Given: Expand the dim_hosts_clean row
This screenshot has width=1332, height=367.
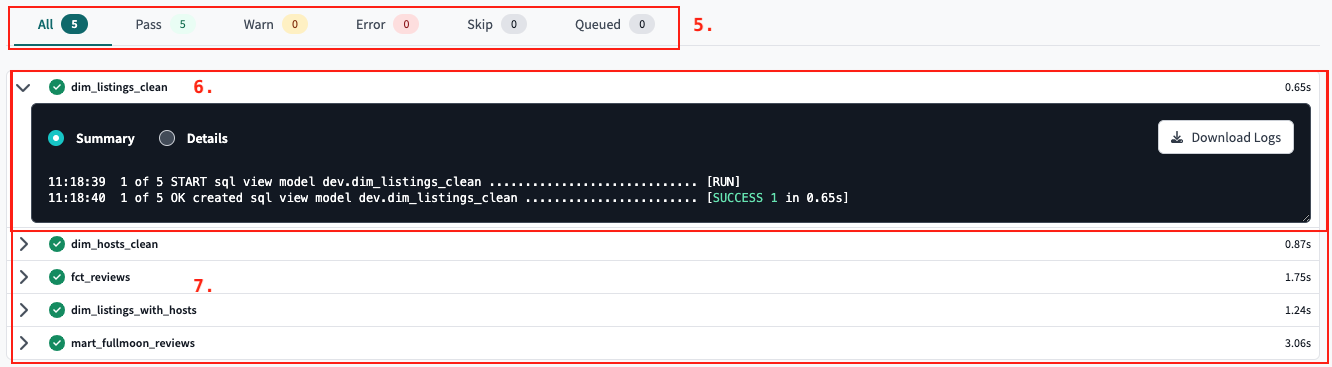Looking at the screenshot, I should tap(24, 244).
